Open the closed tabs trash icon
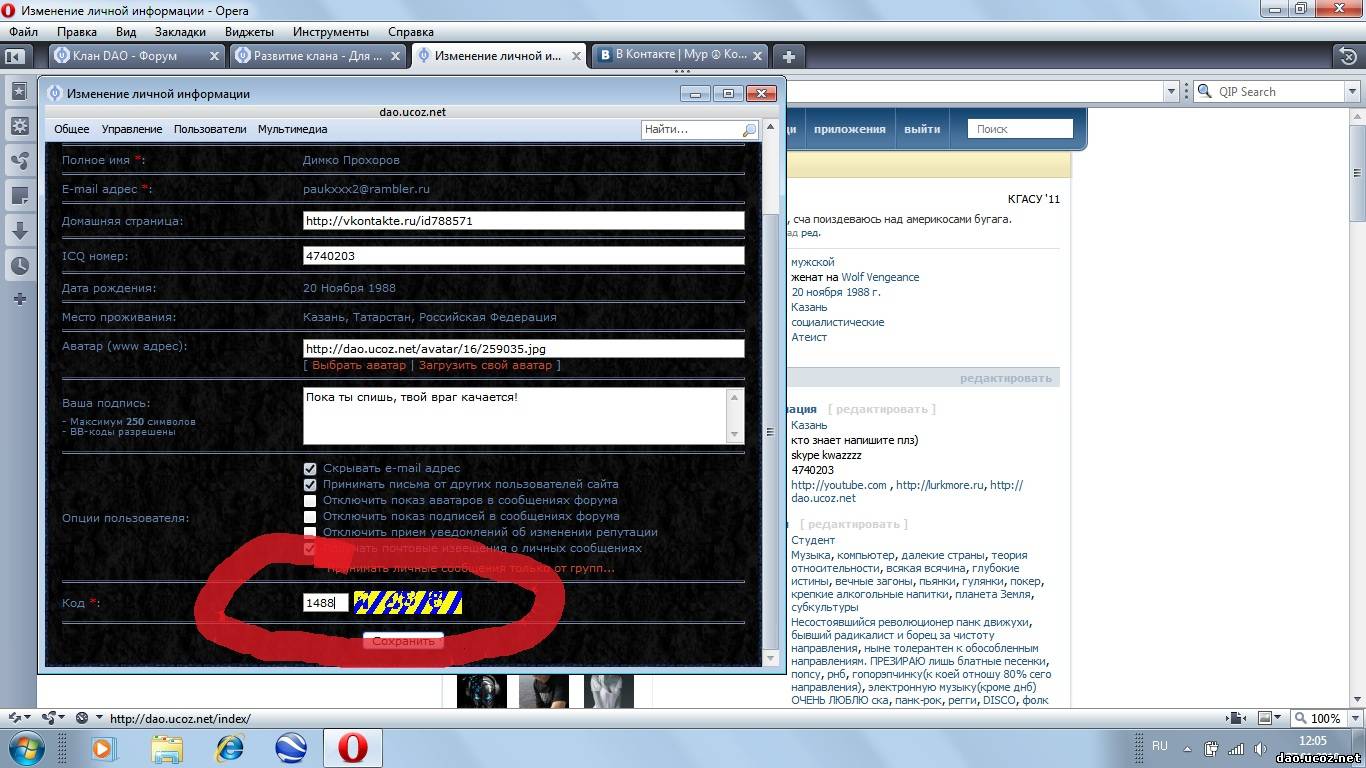 [1347, 56]
